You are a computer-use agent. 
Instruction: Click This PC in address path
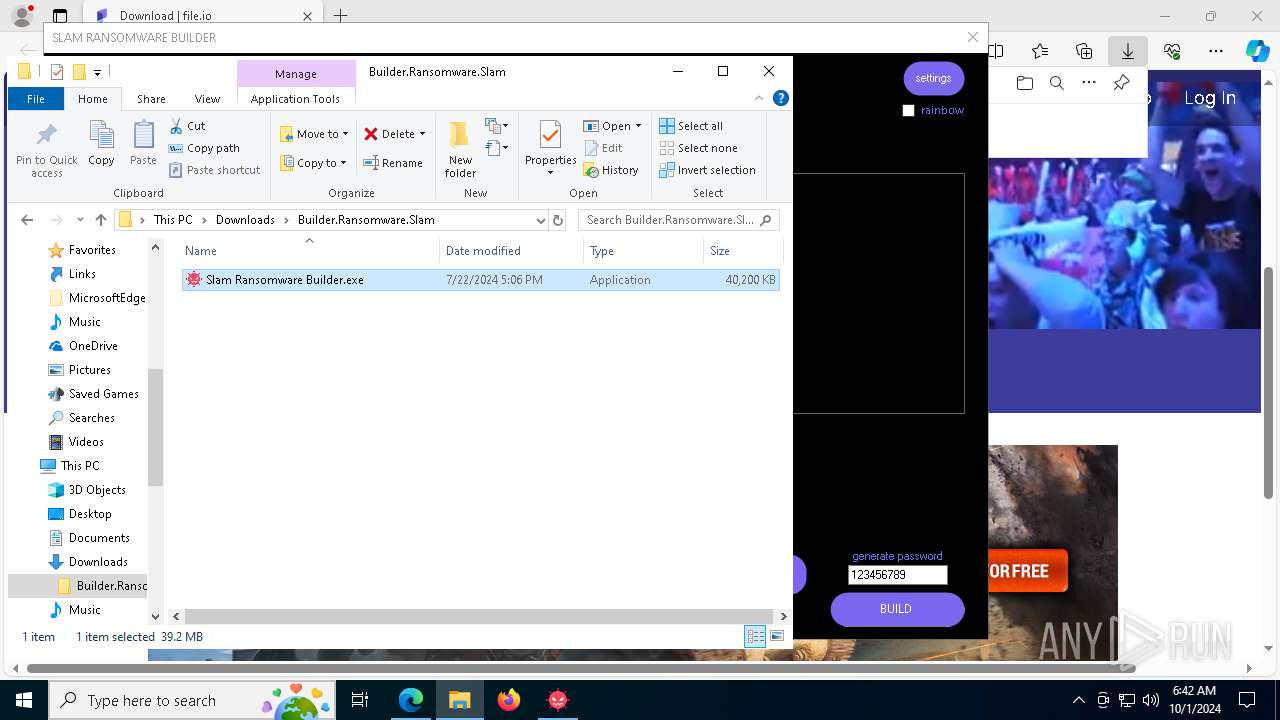pos(173,220)
